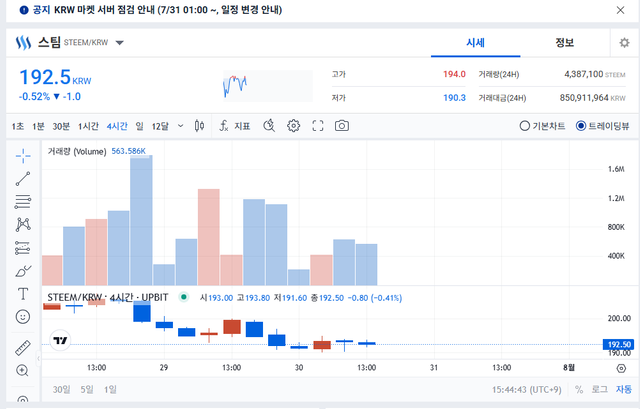Open the STEEM/KRW market dropdown
Viewport: 640px width, 409px height.
pos(120,42)
